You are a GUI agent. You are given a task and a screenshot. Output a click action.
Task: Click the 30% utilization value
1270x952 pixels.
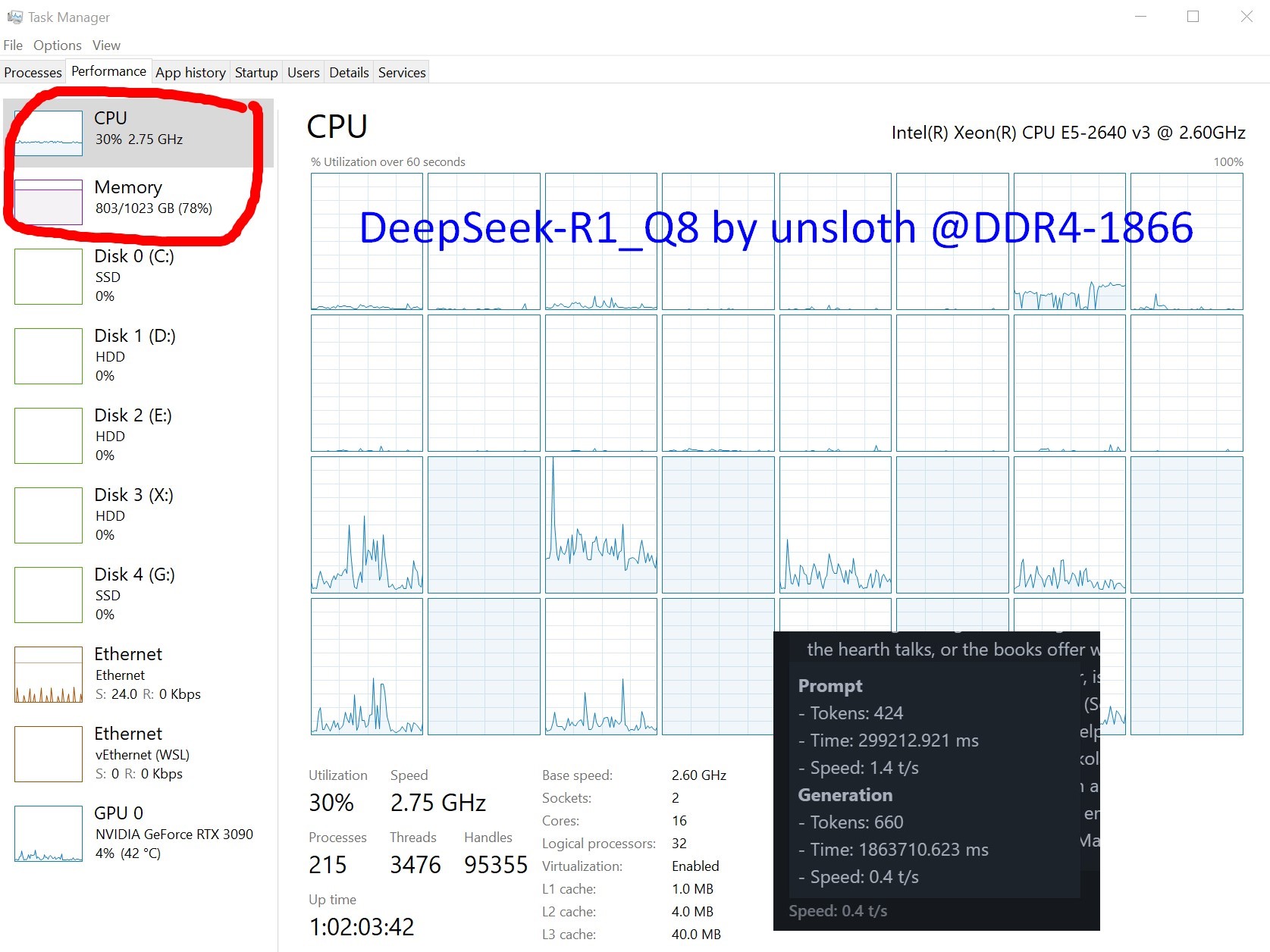(331, 803)
